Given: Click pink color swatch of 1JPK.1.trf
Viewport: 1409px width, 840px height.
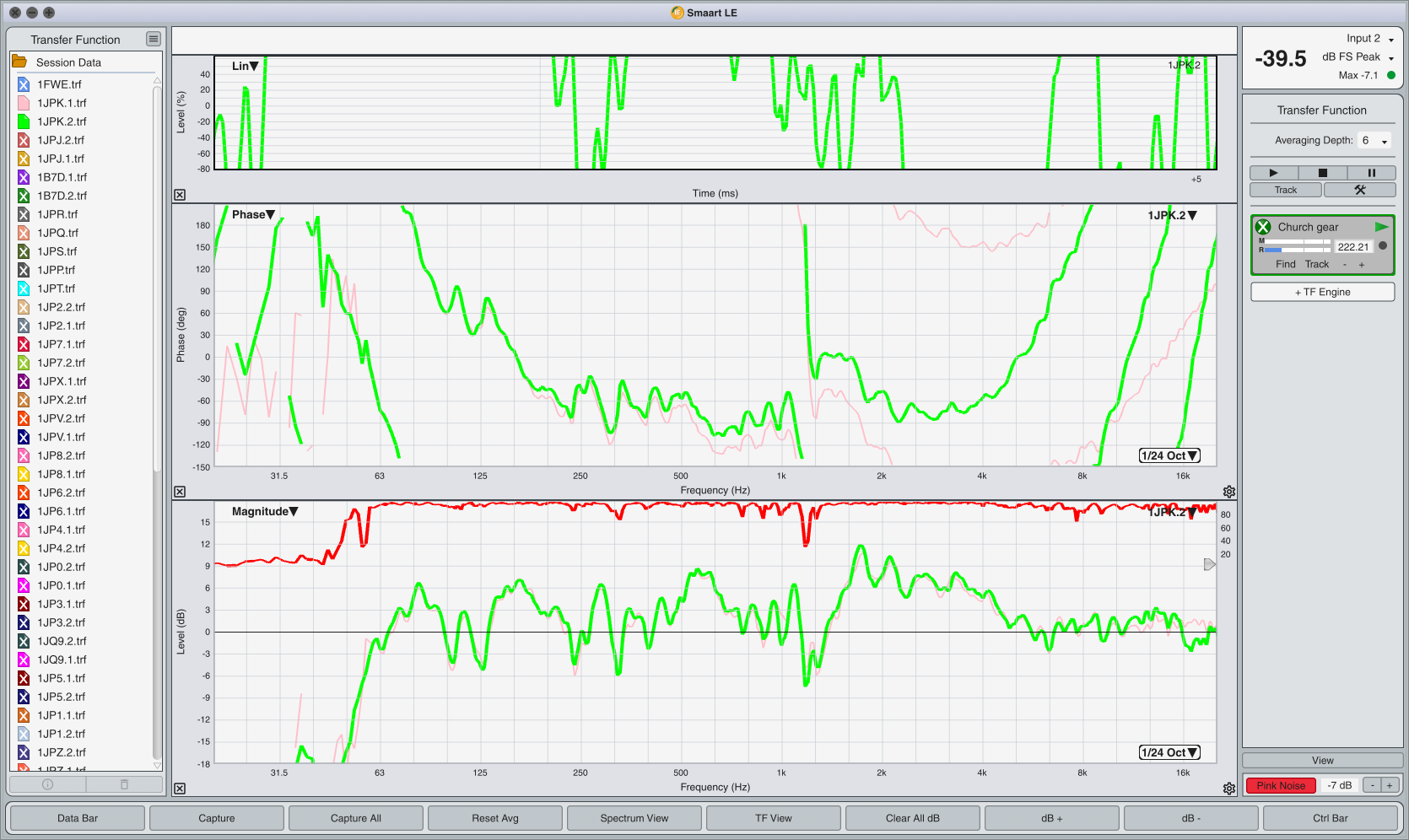Looking at the screenshot, I should pyautogui.click(x=24, y=103).
